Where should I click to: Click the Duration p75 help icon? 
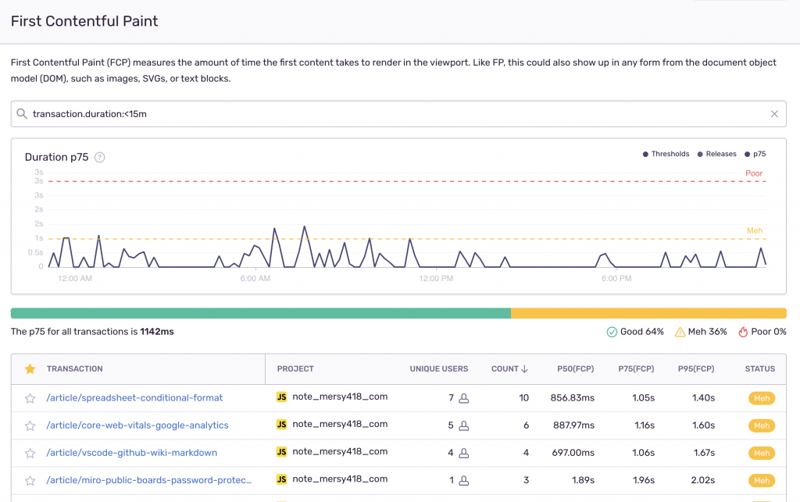click(100, 157)
